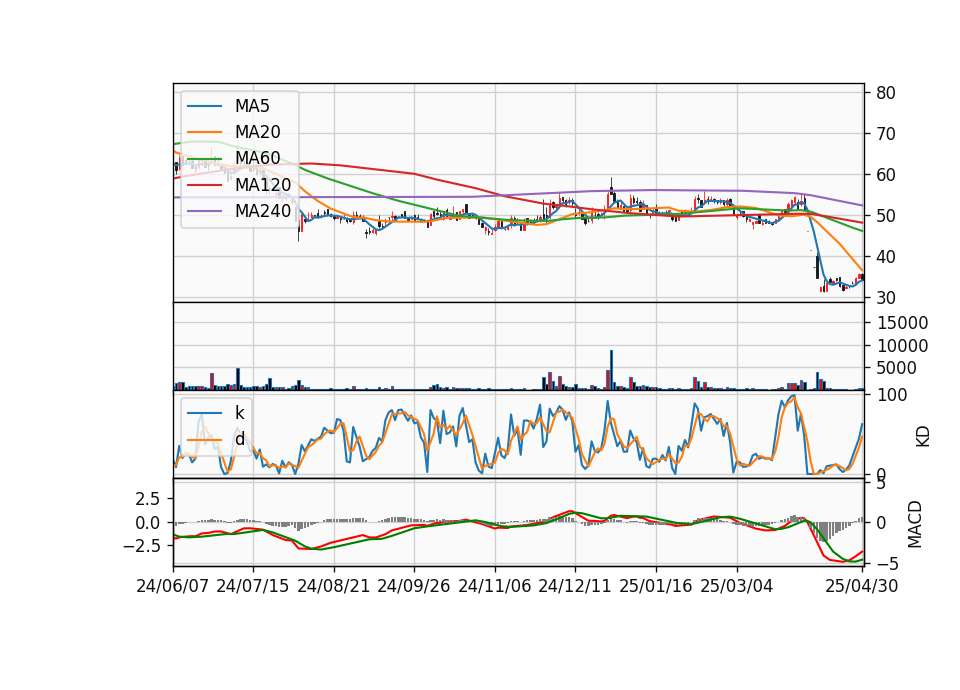Click the 60 price axis tick
960x690 pixels.
pos(886,175)
